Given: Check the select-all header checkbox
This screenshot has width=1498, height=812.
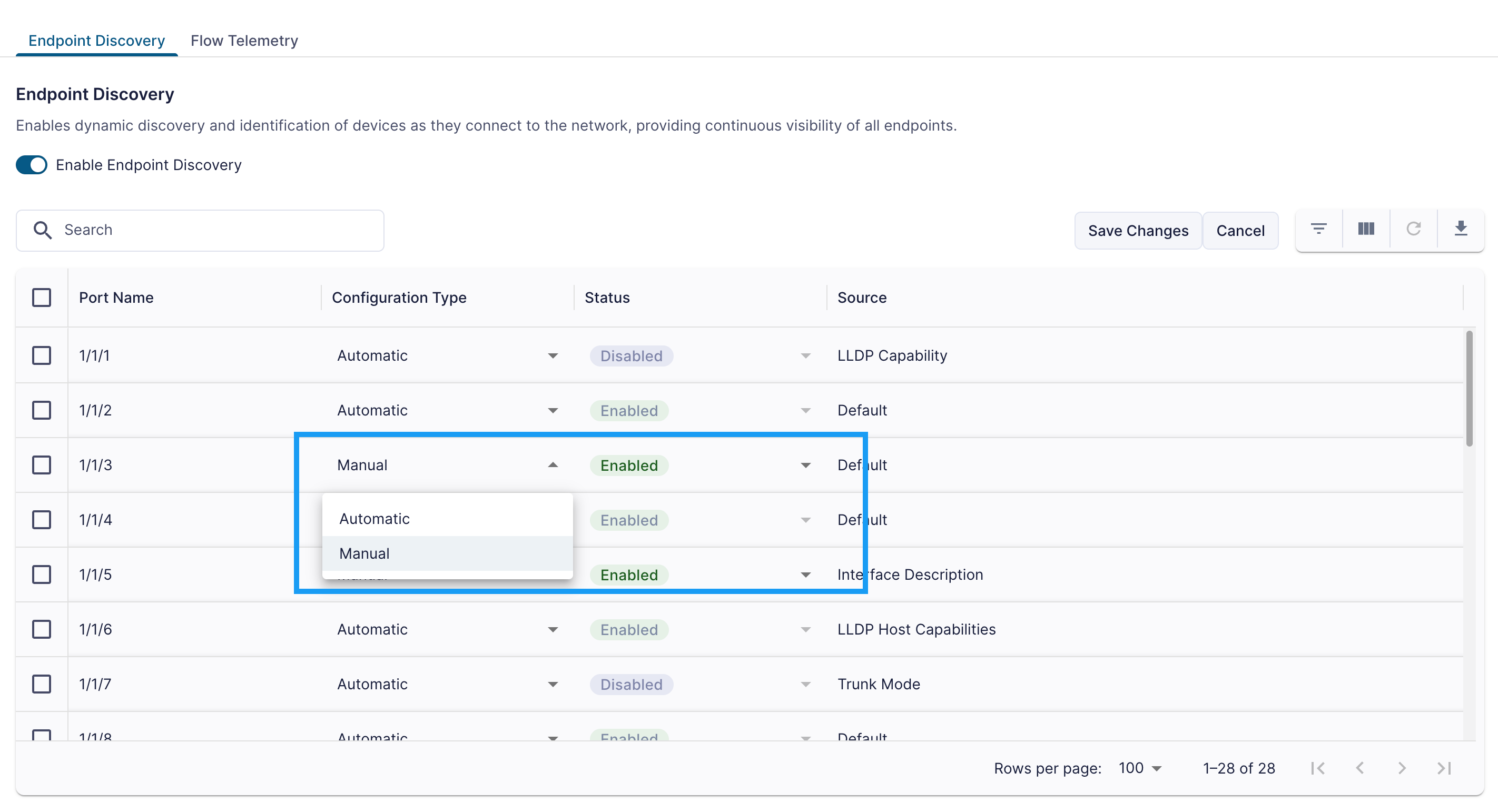Looking at the screenshot, I should click(41, 298).
